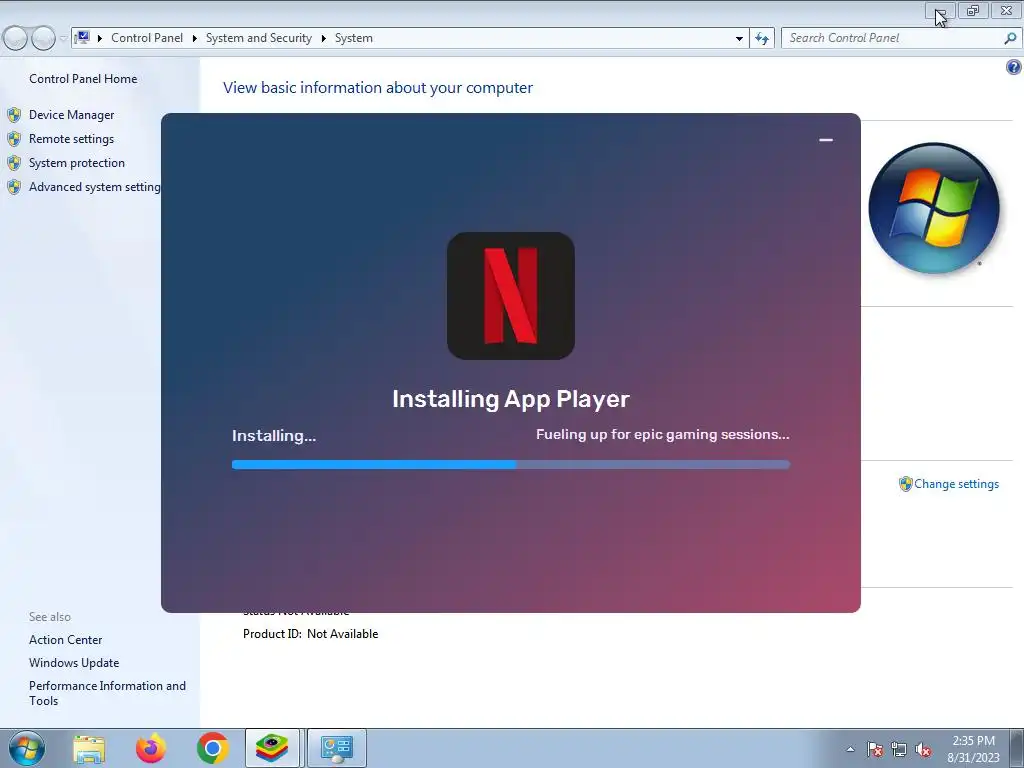Click the Change settings shield icon
This screenshot has width=1024, height=768.
click(905, 484)
